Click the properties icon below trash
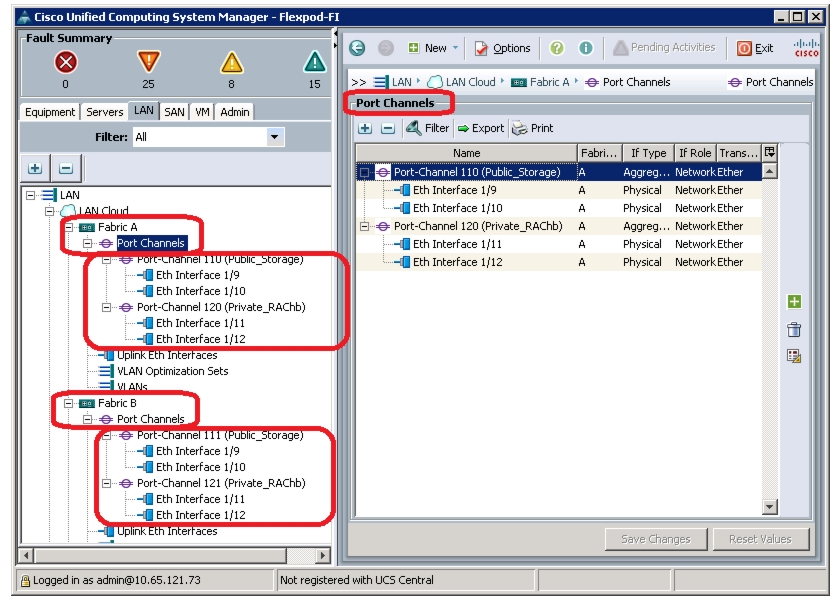The height and width of the screenshot is (602, 835). click(794, 356)
